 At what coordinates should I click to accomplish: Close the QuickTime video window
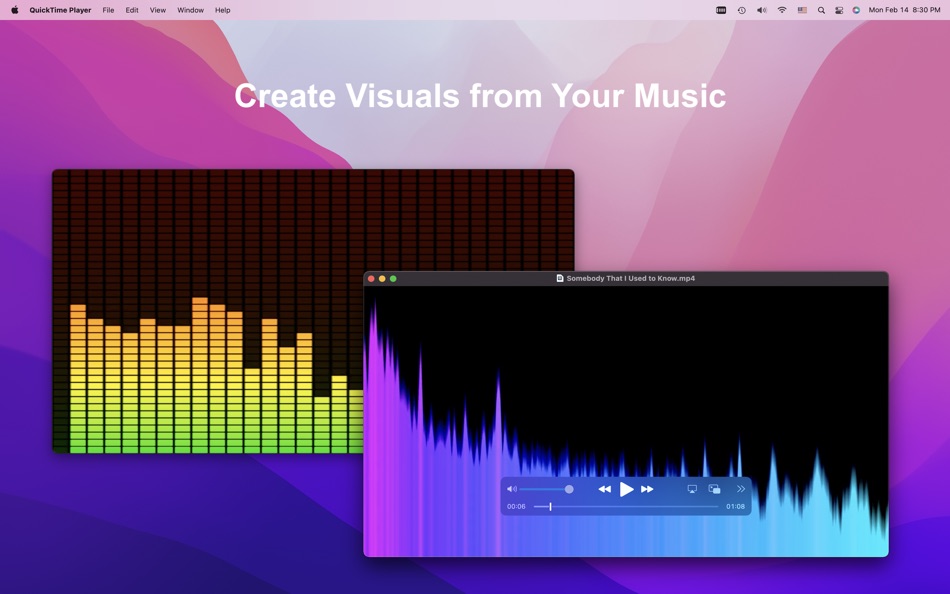tap(371, 279)
